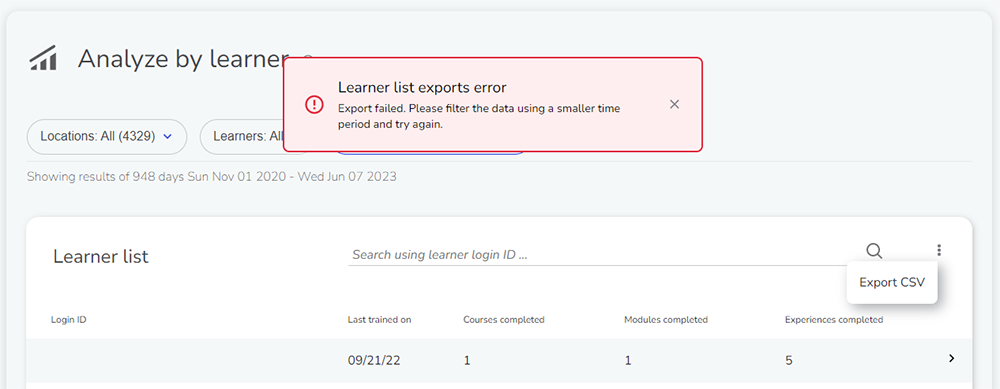Dismiss the Learner list exports error alert
The image size is (1000, 389).
674,105
